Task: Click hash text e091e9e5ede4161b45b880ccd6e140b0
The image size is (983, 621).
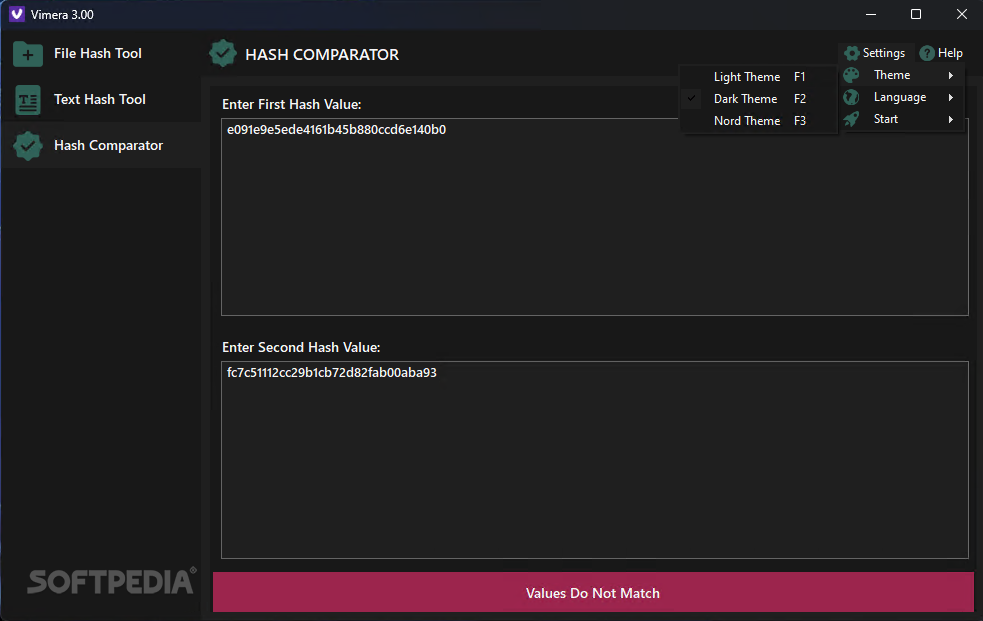Action: click(x=336, y=130)
